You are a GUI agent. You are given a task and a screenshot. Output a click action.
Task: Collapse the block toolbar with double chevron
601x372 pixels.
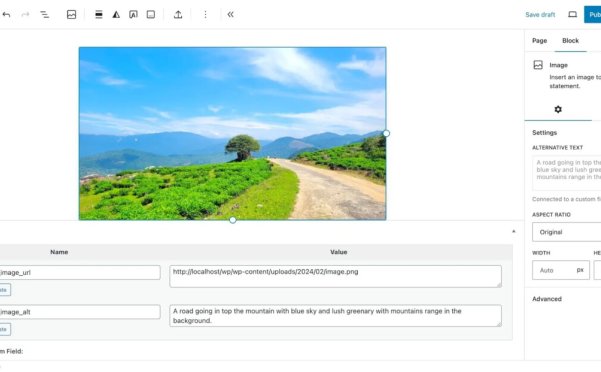click(x=230, y=15)
